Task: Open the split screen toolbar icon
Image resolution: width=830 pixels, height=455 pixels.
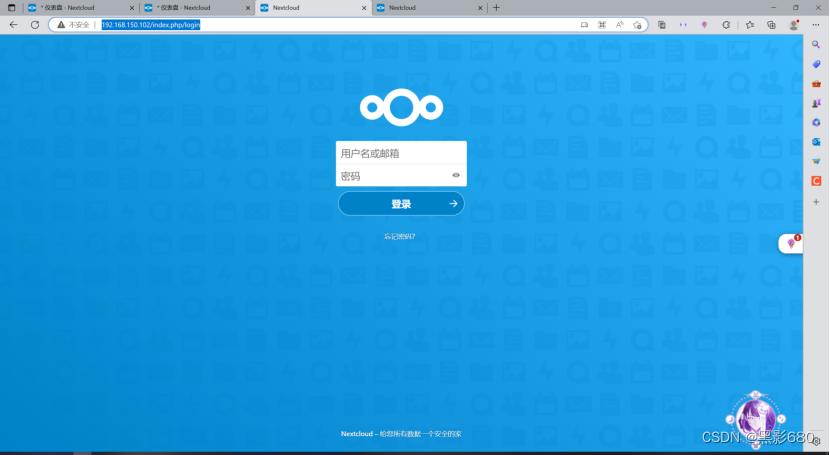Action: click(662, 25)
